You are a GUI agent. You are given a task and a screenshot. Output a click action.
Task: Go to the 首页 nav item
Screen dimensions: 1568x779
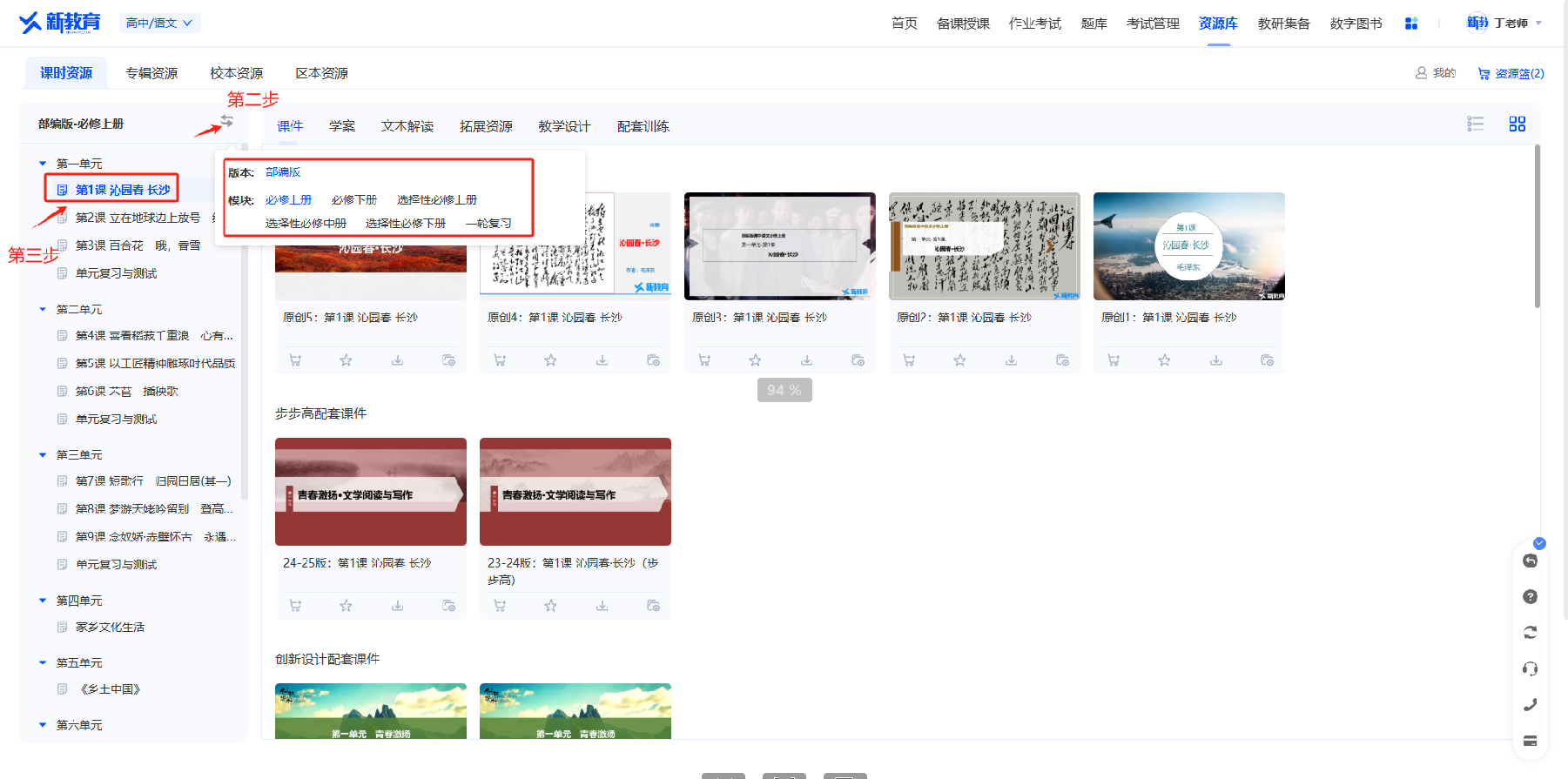(x=904, y=24)
